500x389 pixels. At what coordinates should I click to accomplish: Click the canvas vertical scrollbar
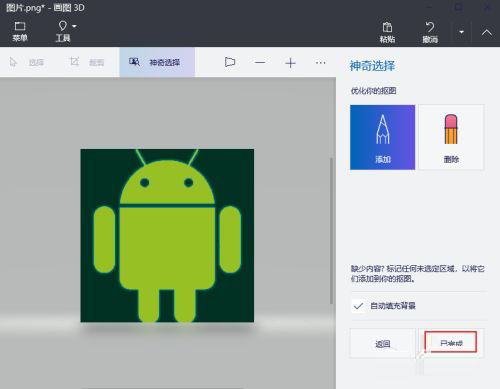[331, 230]
